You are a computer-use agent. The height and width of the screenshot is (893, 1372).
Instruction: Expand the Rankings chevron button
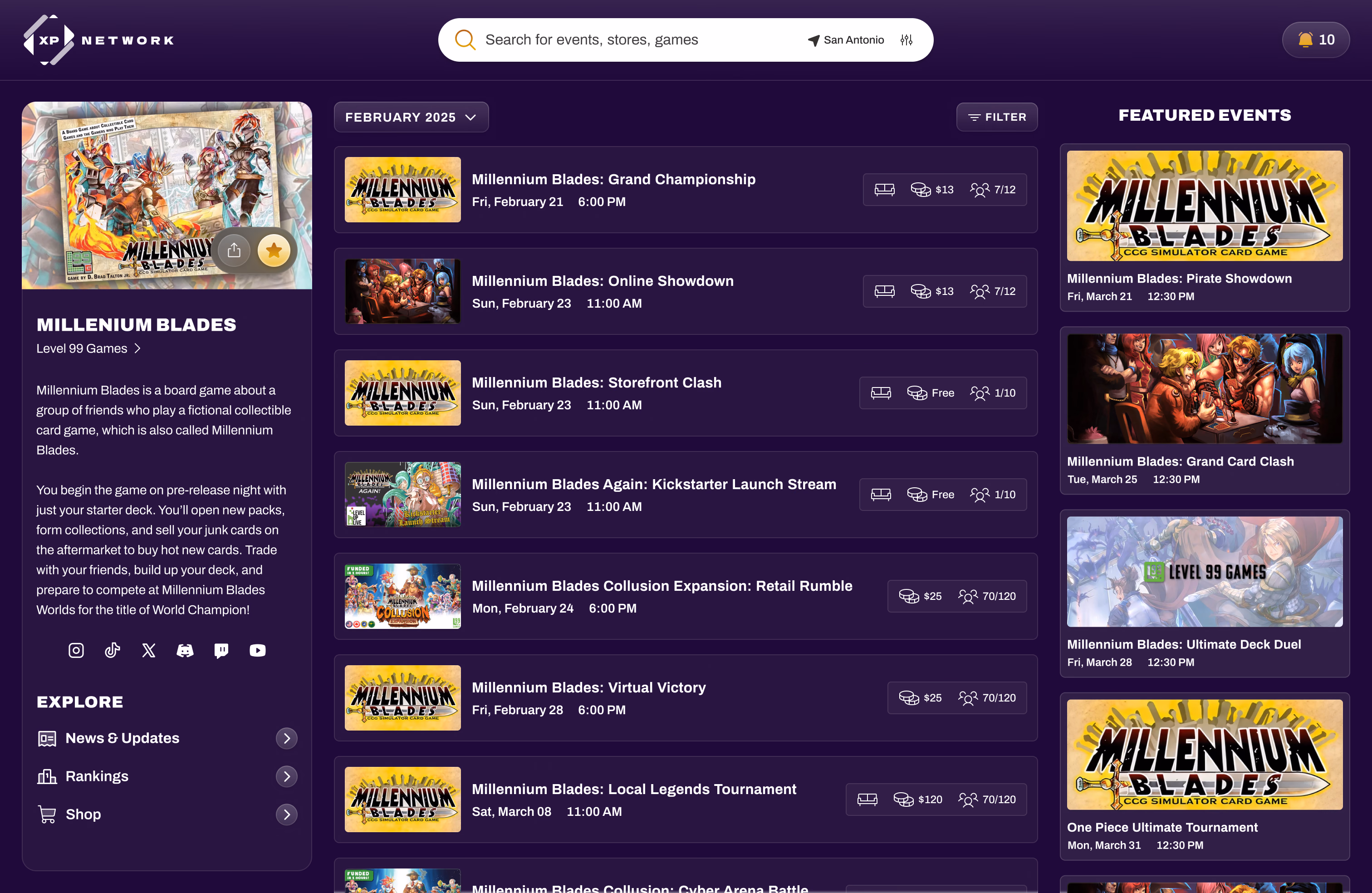[286, 776]
